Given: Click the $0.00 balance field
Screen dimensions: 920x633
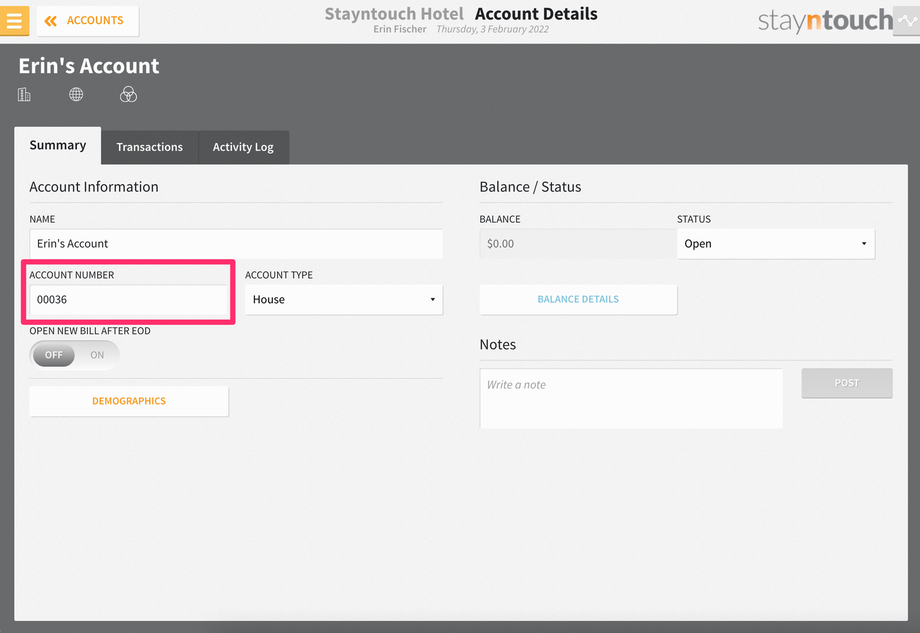Looking at the screenshot, I should coord(578,244).
